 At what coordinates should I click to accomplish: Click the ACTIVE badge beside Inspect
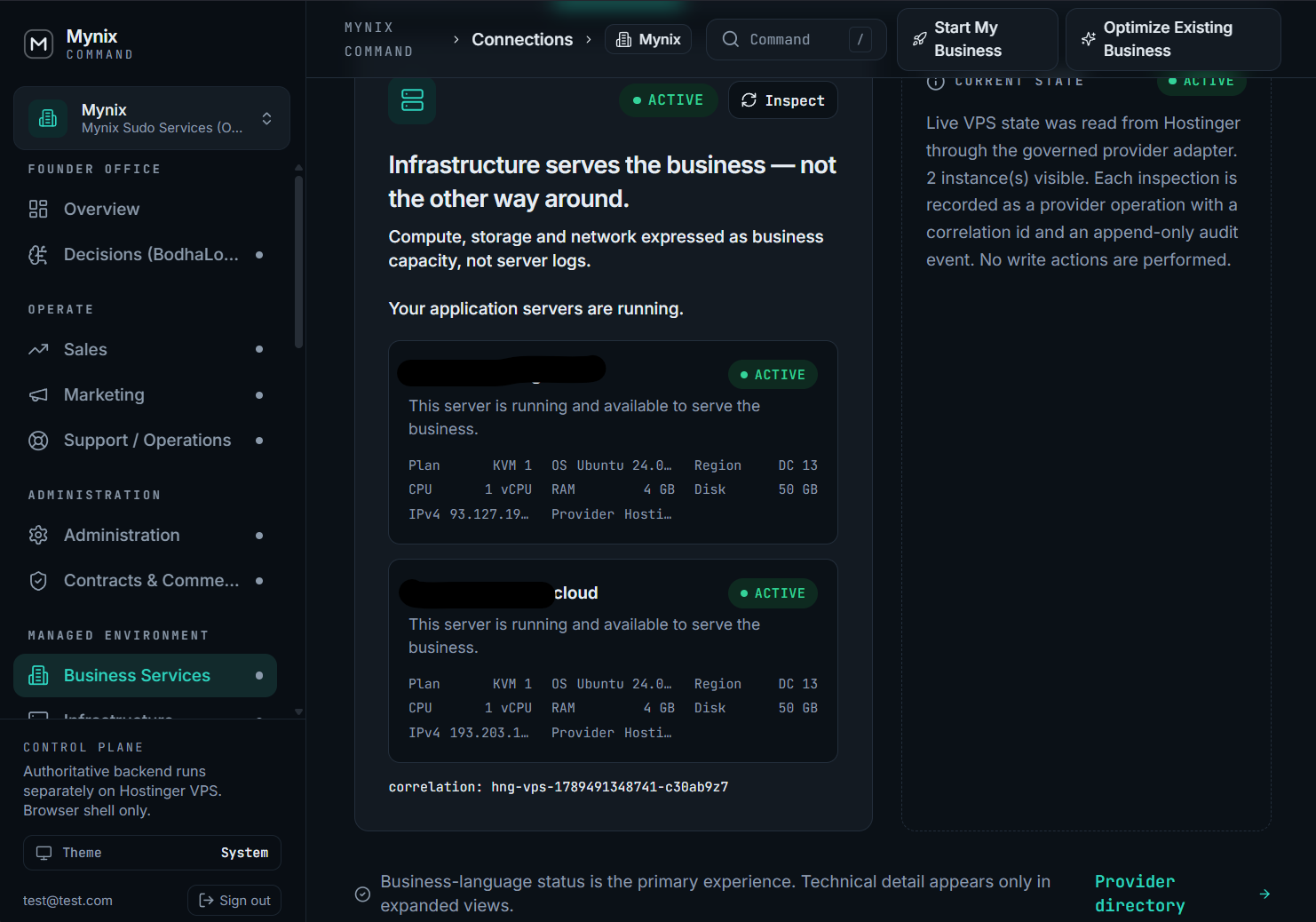669,100
